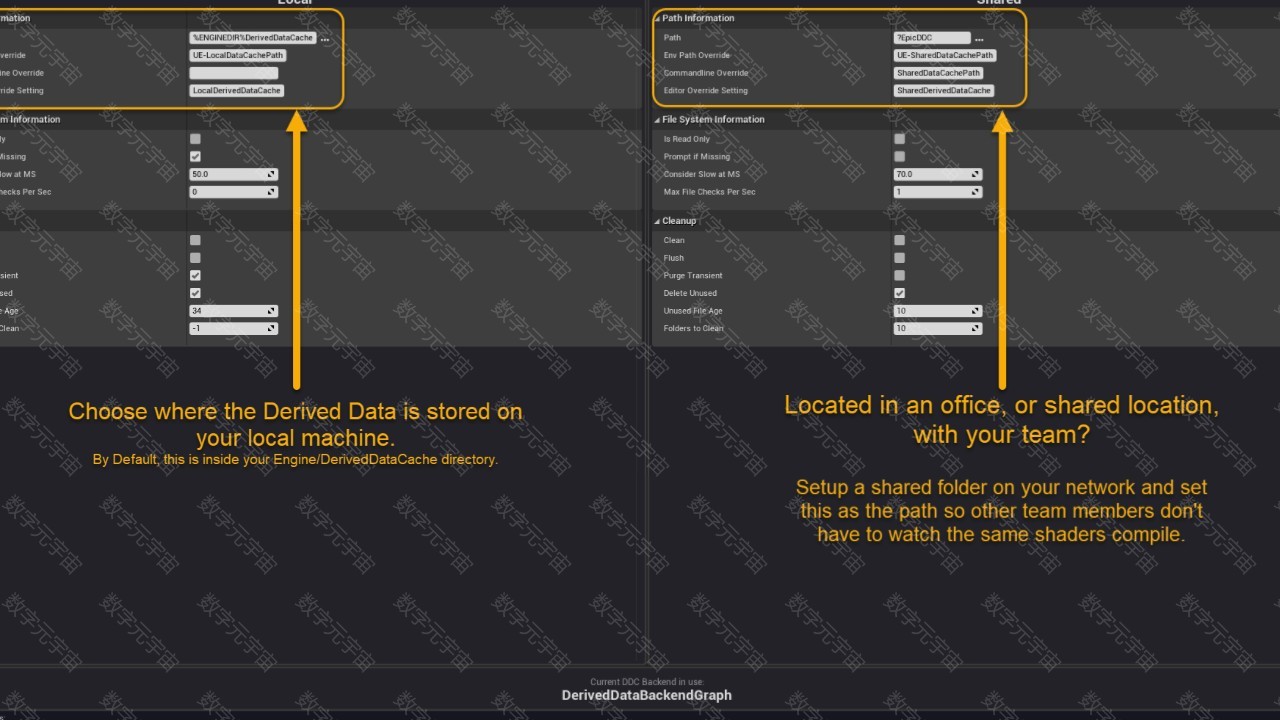Click the empty Local override field
This screenshot has height=720, width=1280.
233,73
